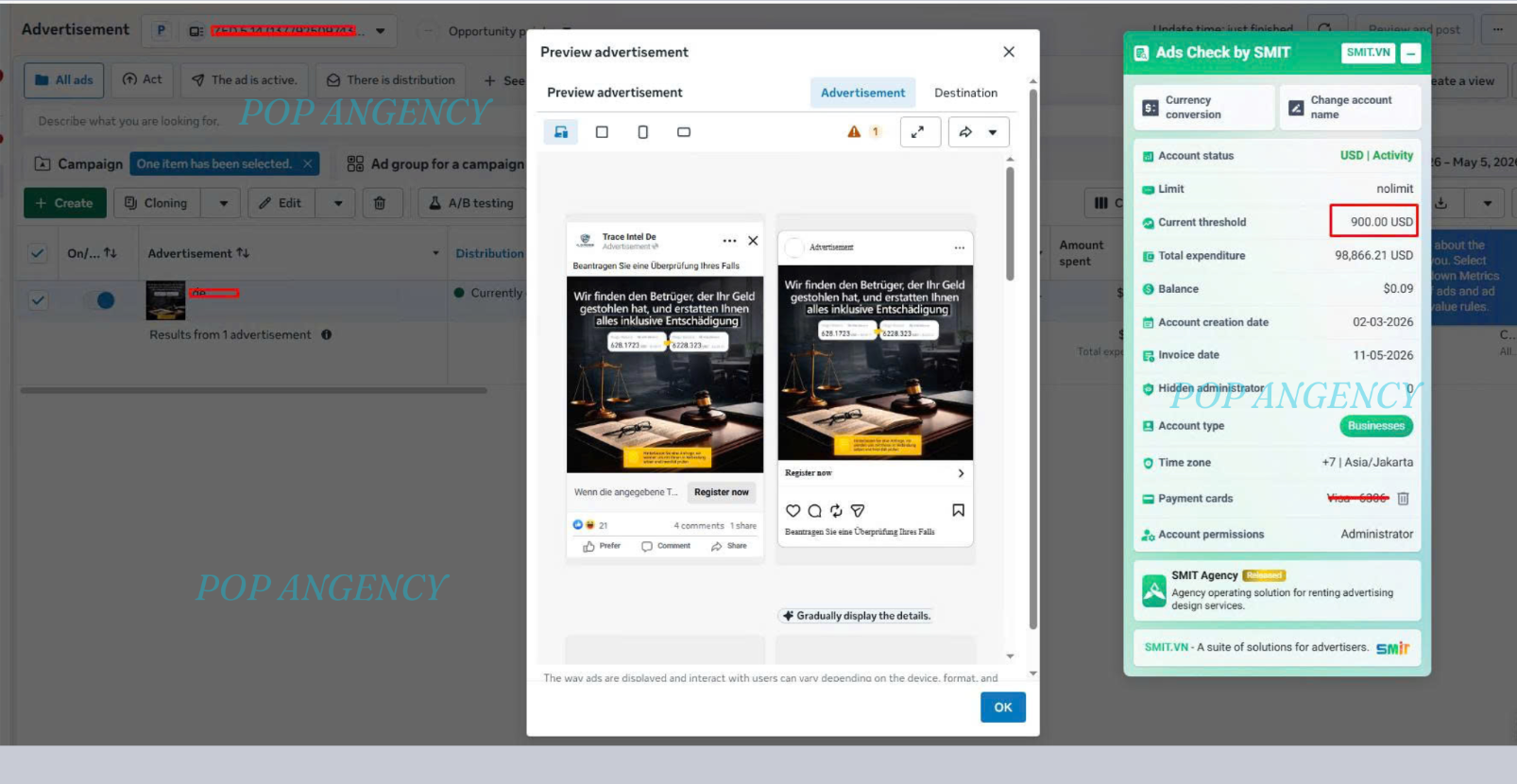Open three-dot menu on second ad preview

click(960, 247)
